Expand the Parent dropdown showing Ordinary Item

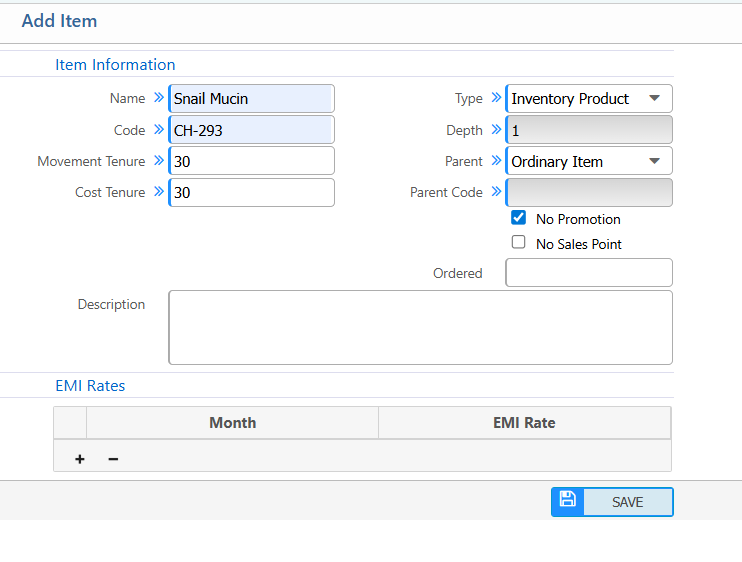[x=588, y=161]
